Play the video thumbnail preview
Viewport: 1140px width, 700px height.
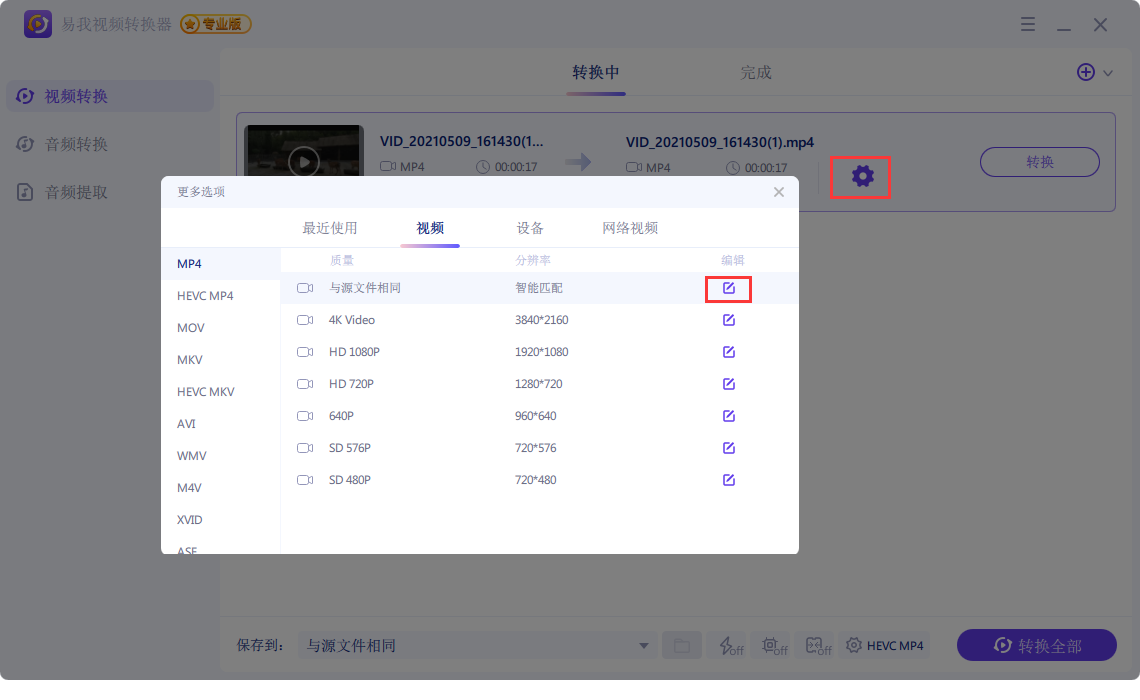pyautogui.click(x=304, y=160)
